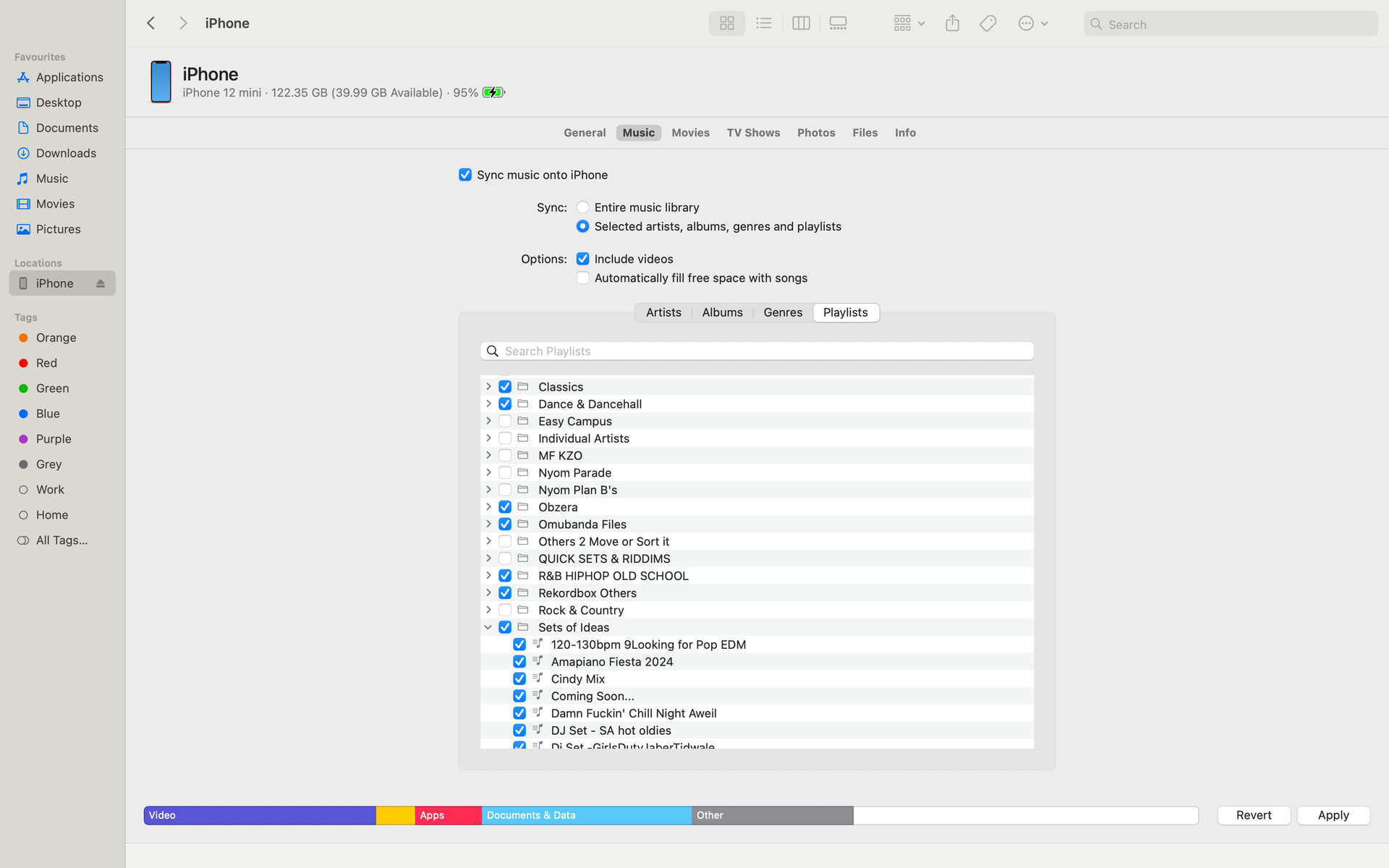
Task: Open the TV Shows tab
Action: click(x=753, y=132)
